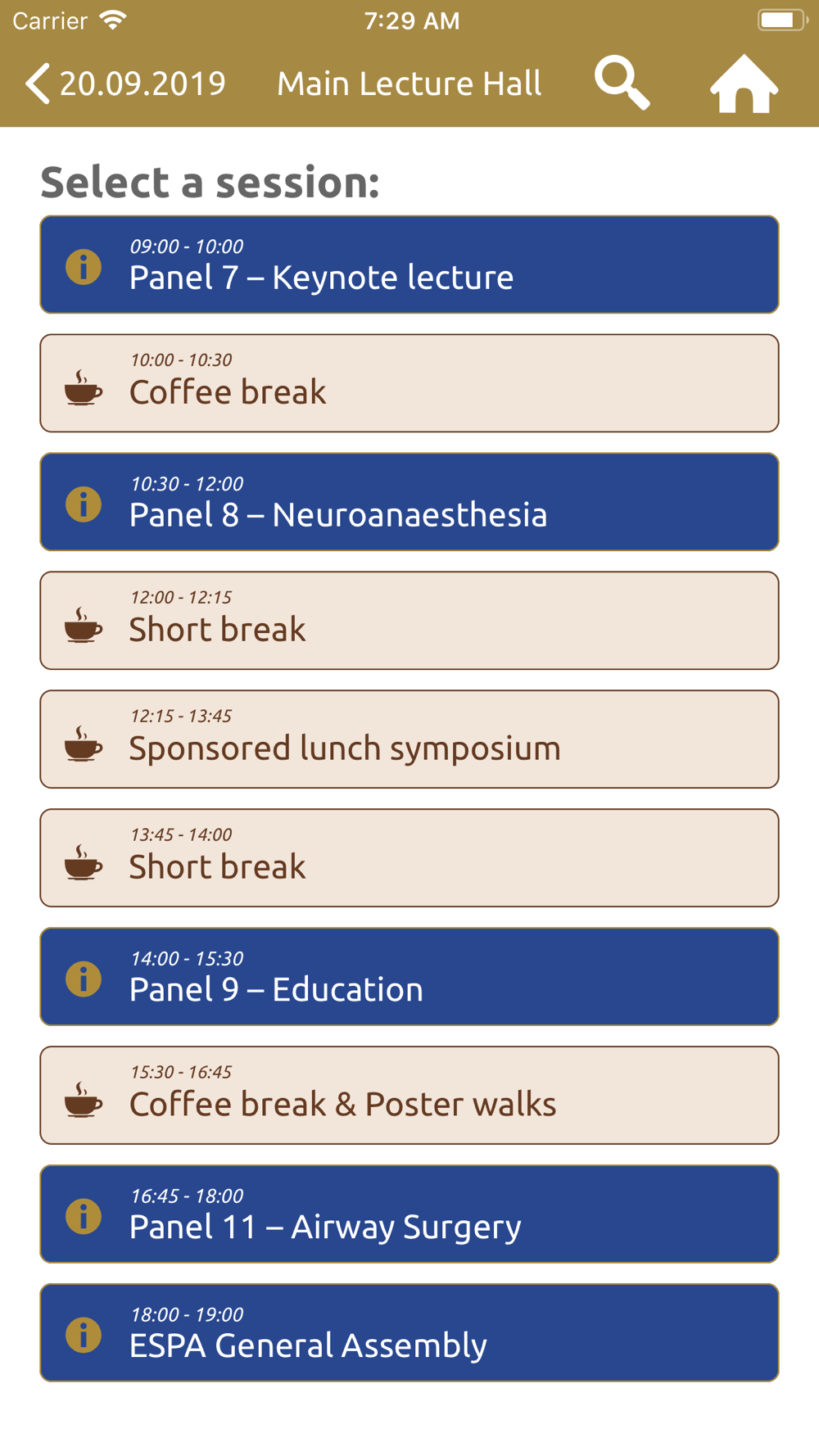Screen dimensions: 819x1456
Task: Tap coffee cup icon on 10:00 Coffee break
Action: (x=84, y=387)
